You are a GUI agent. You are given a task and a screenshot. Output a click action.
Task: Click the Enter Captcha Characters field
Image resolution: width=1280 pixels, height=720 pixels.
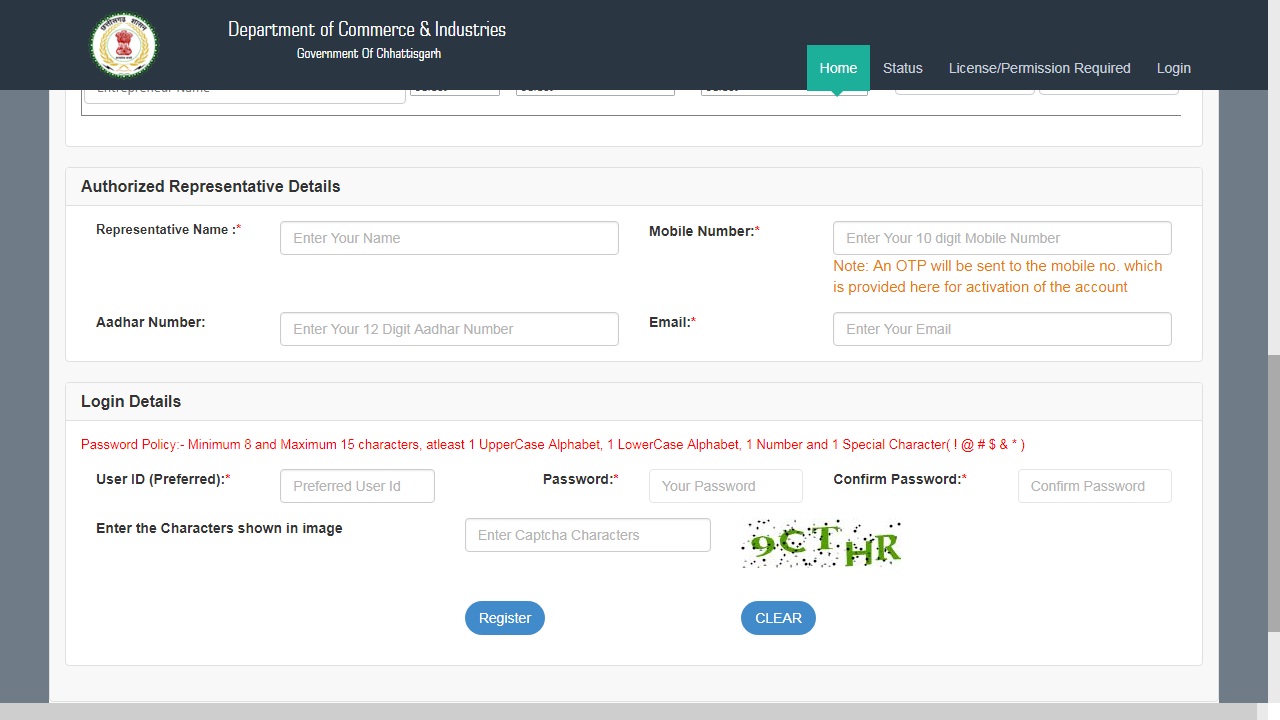587,535
